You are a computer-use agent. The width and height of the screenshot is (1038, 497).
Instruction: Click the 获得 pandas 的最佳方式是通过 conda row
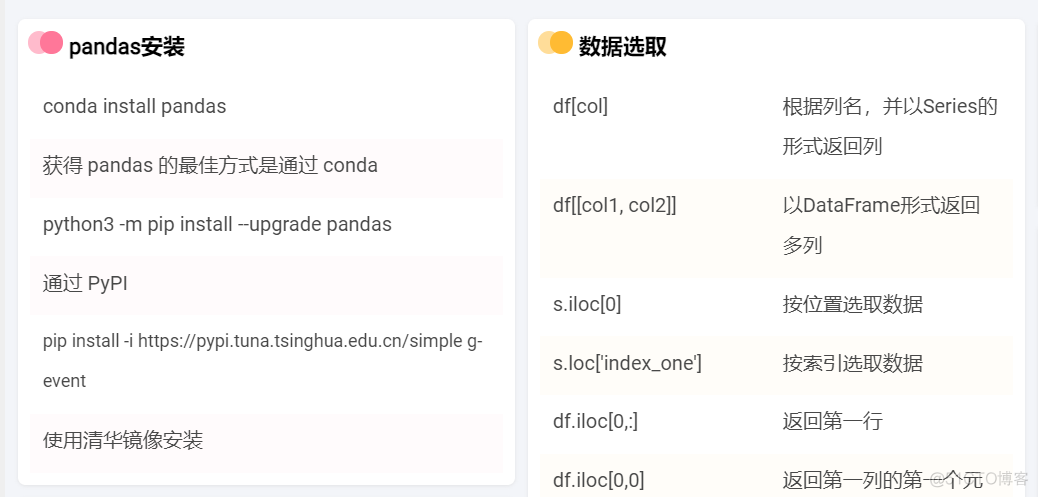tap(210, 165)
